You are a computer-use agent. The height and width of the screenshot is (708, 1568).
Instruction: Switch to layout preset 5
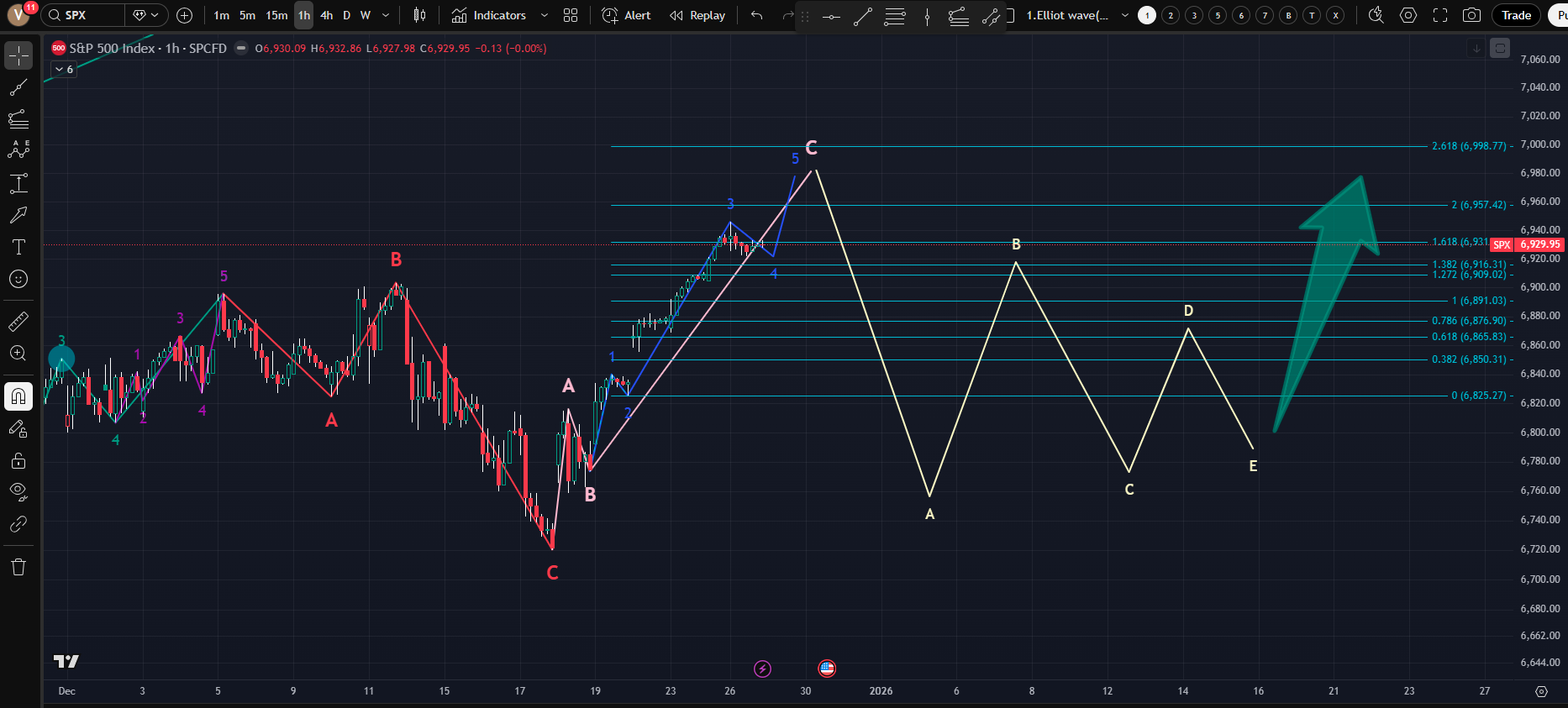pos(1218,15)
